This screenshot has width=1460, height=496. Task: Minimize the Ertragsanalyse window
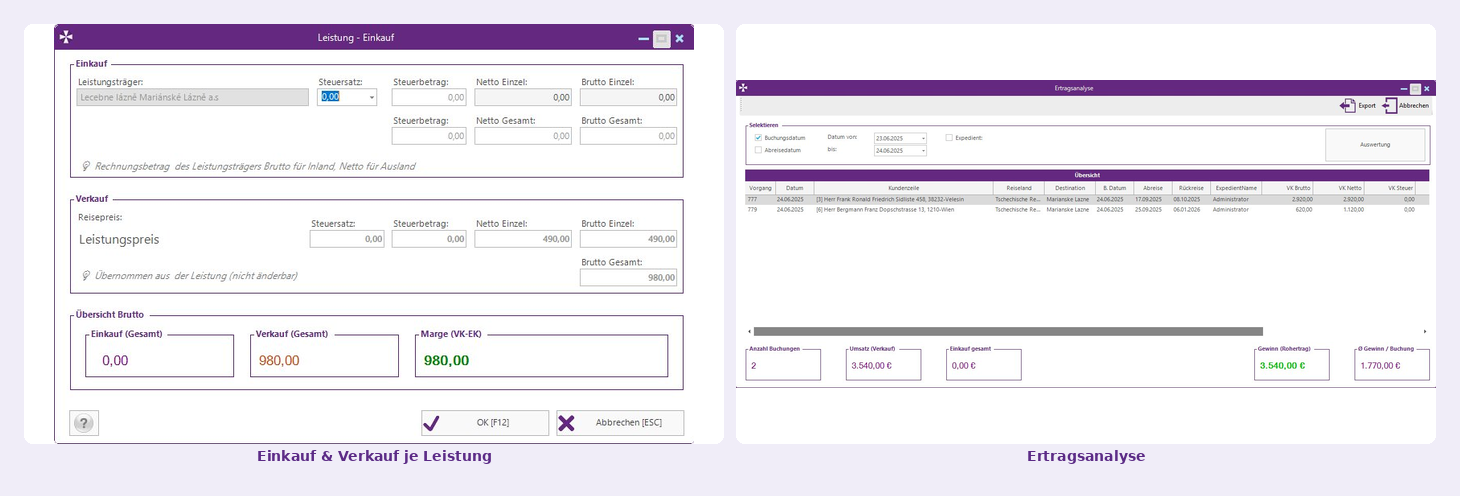coord(1405,88)
